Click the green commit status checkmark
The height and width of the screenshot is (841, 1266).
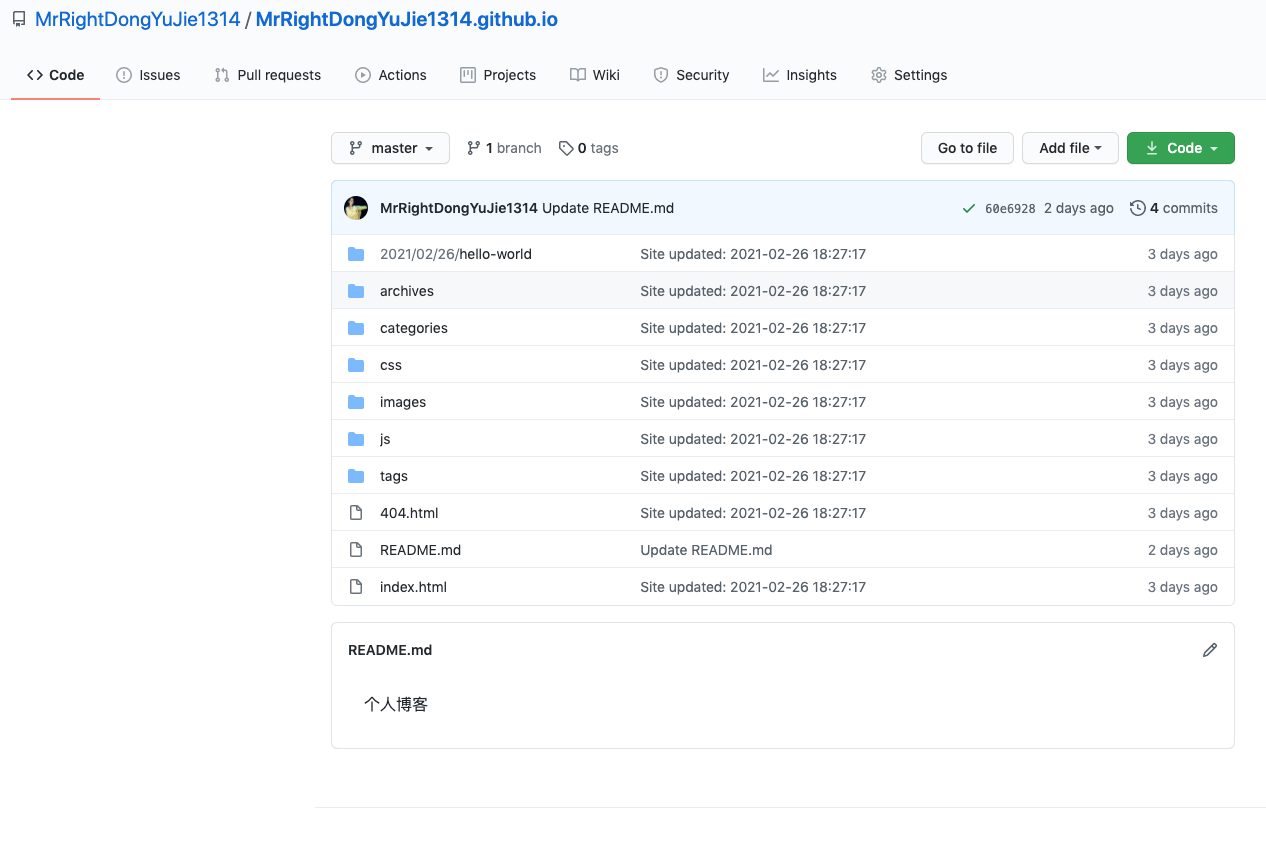[x=968, y=208]
